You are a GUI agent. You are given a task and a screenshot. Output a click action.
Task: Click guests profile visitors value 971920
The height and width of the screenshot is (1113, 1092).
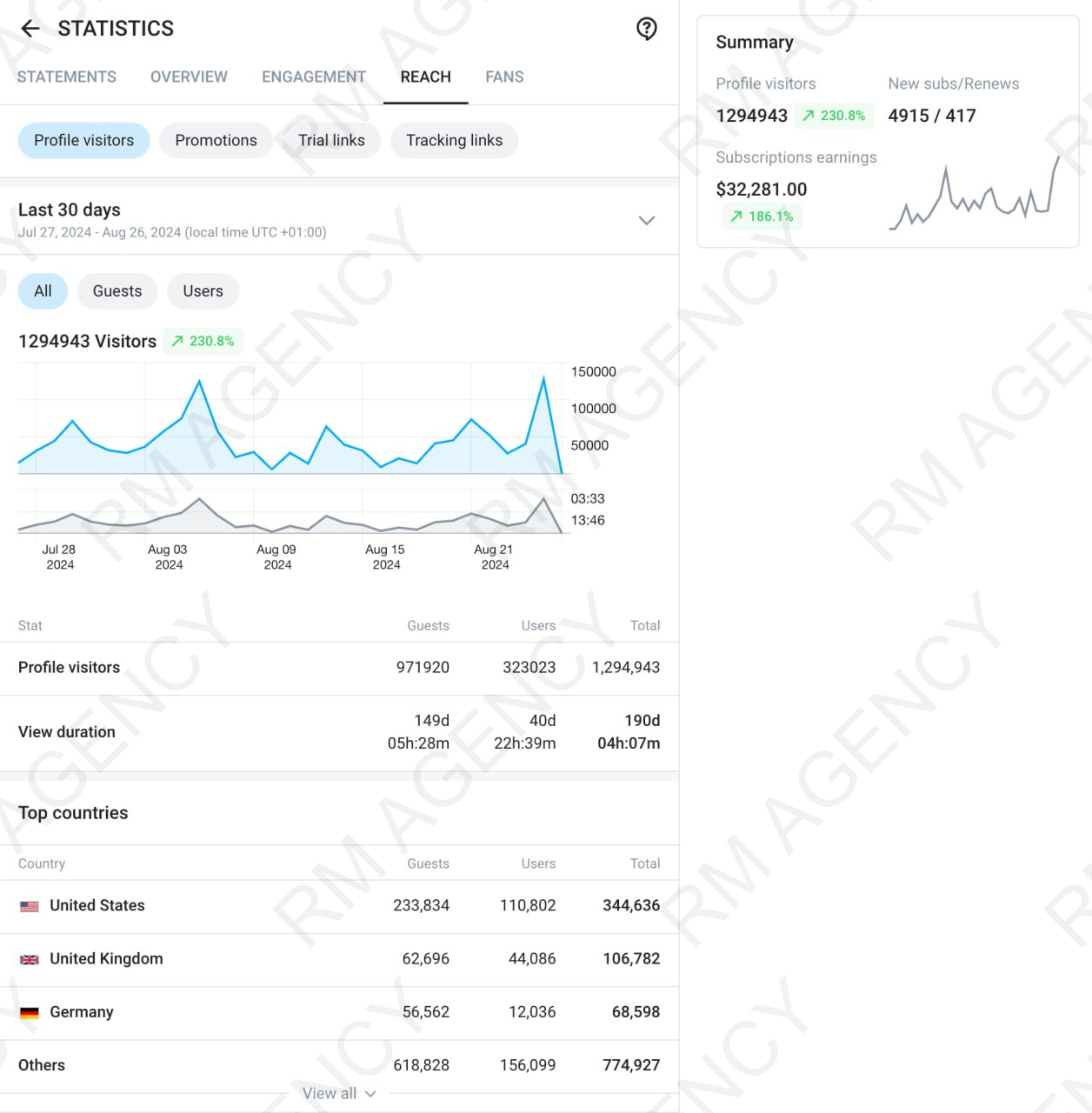(423, 667)
